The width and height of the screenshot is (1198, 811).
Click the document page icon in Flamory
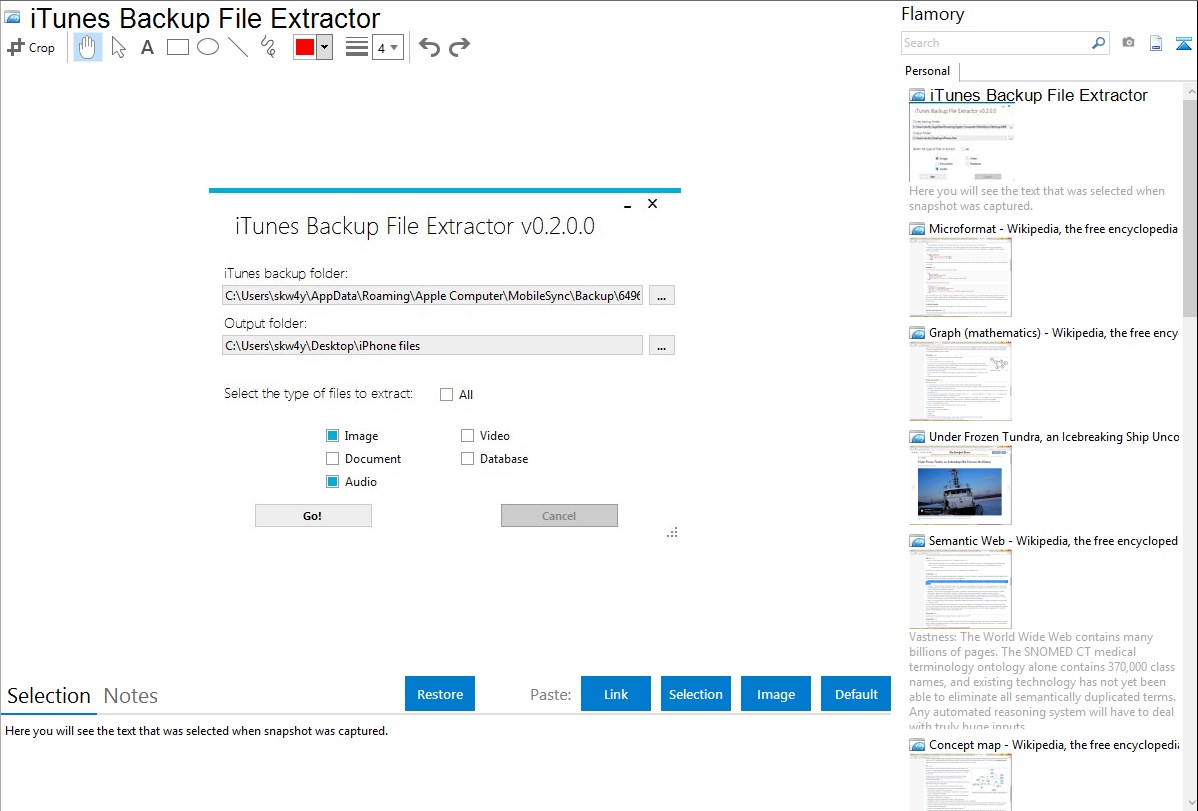pyautogui.click(x=1156, y=43)
